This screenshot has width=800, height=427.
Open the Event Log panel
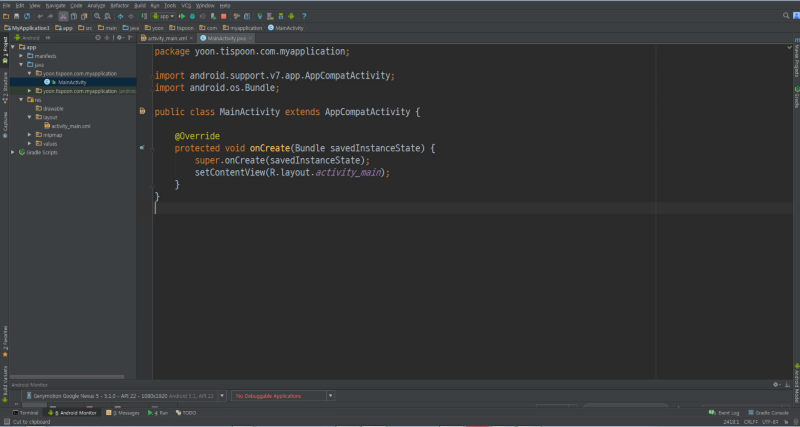pyautogui.click(x=726, y=412)
